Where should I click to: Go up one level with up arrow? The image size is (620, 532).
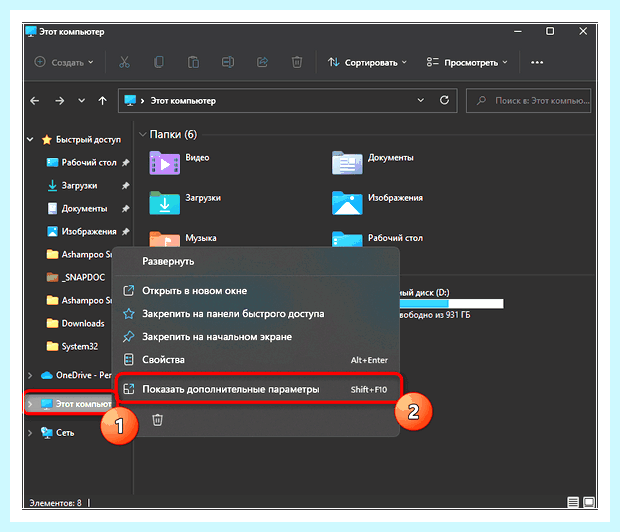pyautogui.click(x=102, y=101)
